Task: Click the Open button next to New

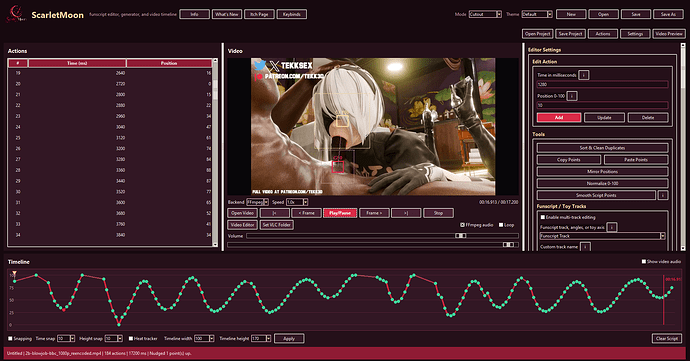Action: 603,14
